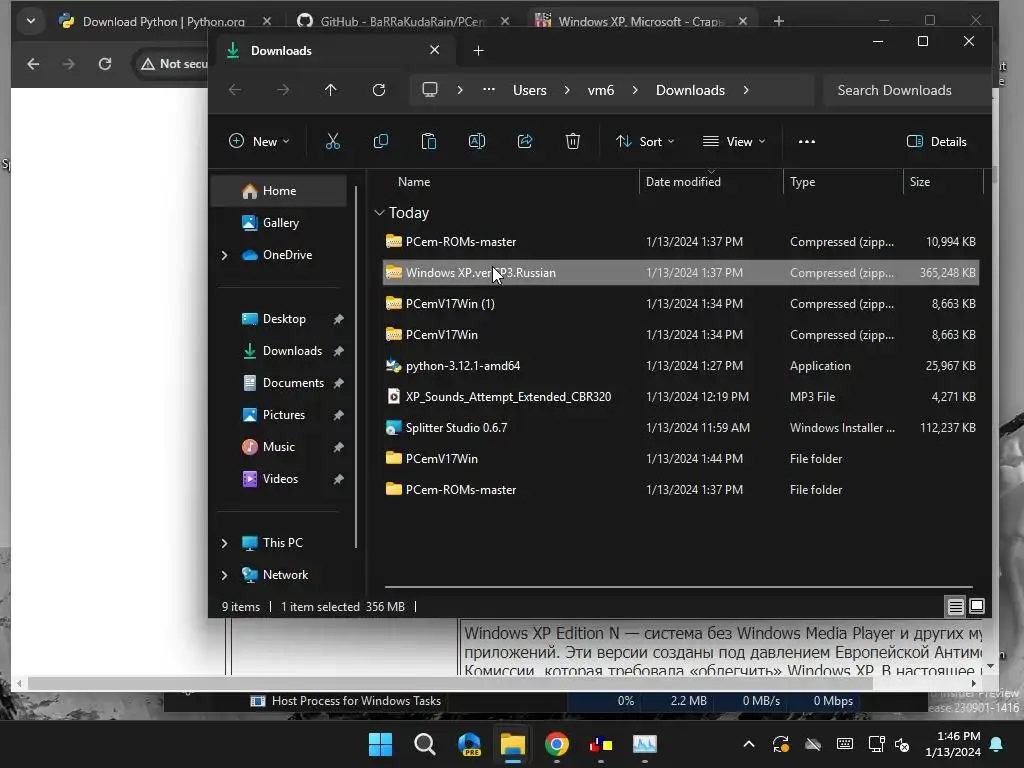The height and width of the screenshot is (768, 1024).
Task: Collapse the Today group
Action: [379, 213]
